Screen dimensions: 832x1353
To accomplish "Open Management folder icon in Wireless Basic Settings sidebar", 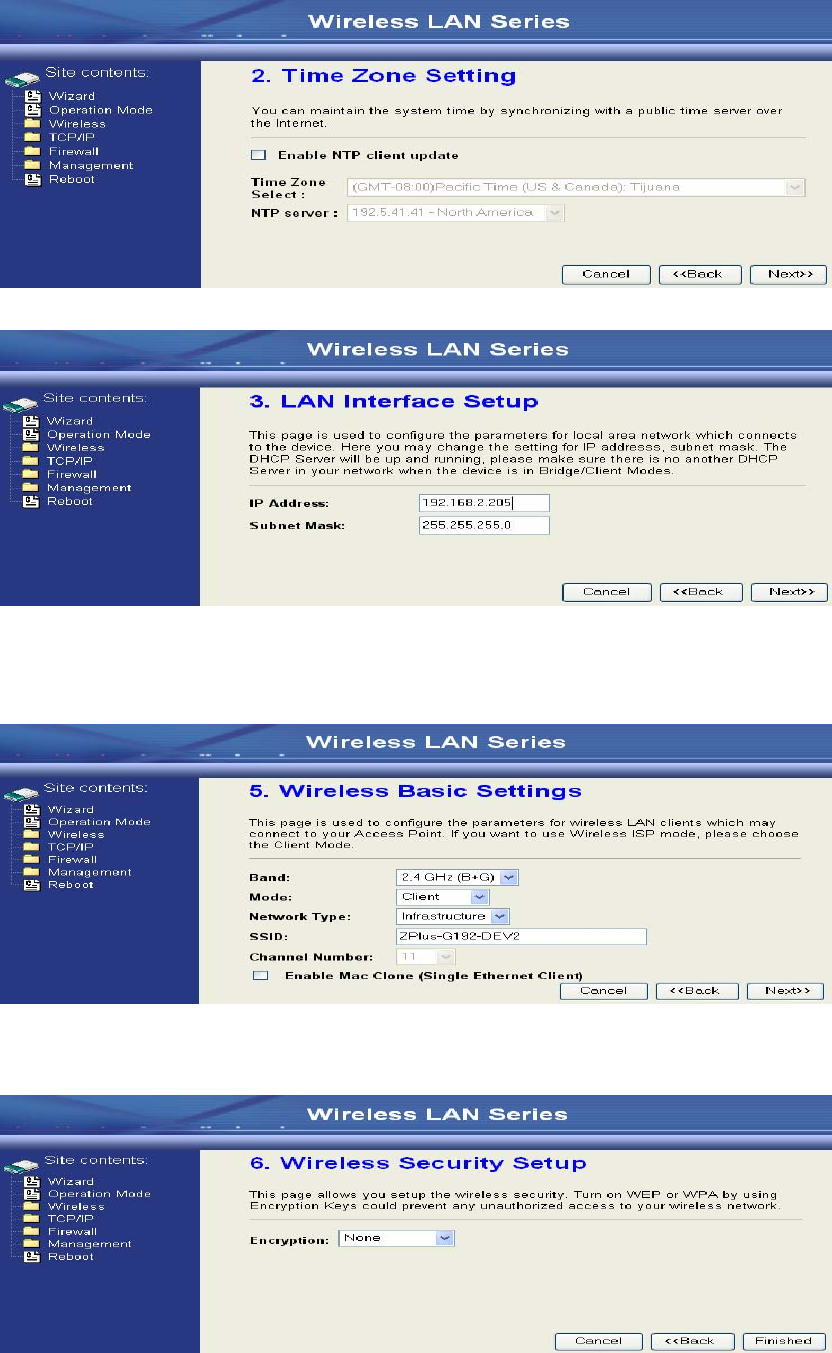I will click(32, 872).
